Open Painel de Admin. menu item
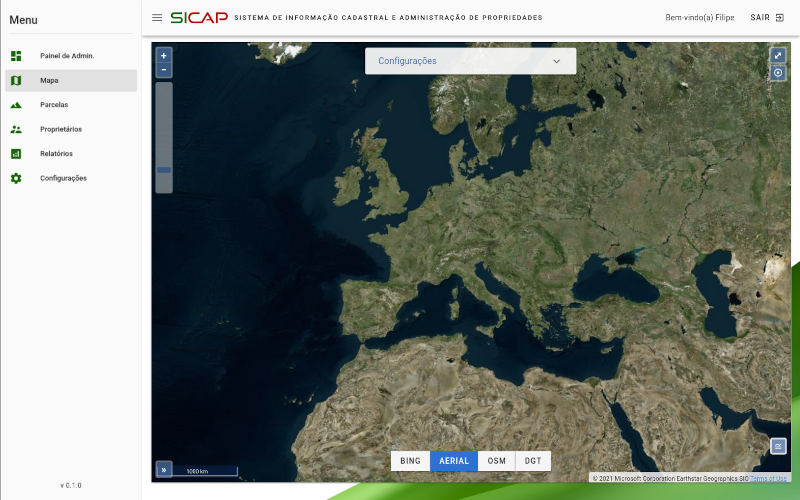Screen dimensions: 800x500 click(67, 56)
